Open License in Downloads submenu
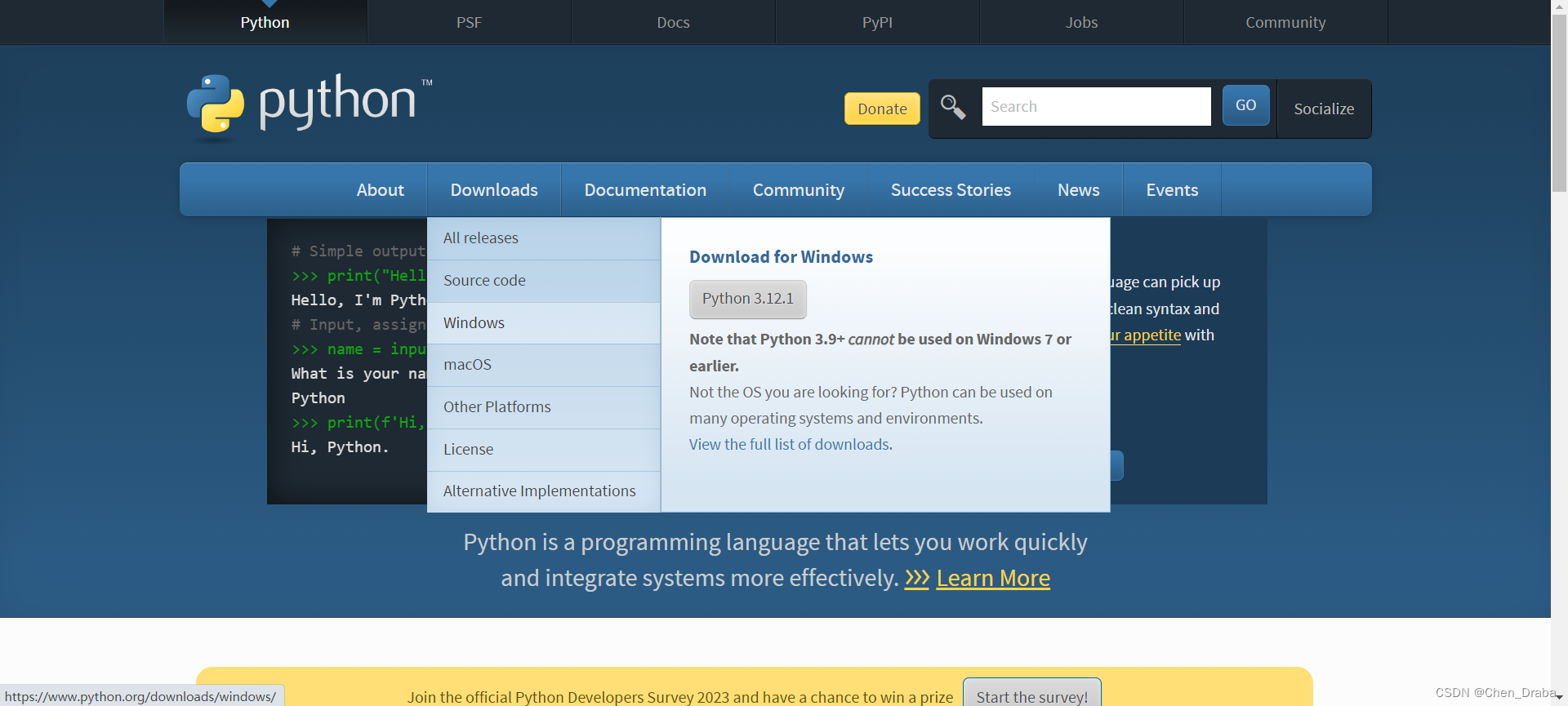Screen dimensions: 1568x706 point(544,450)
